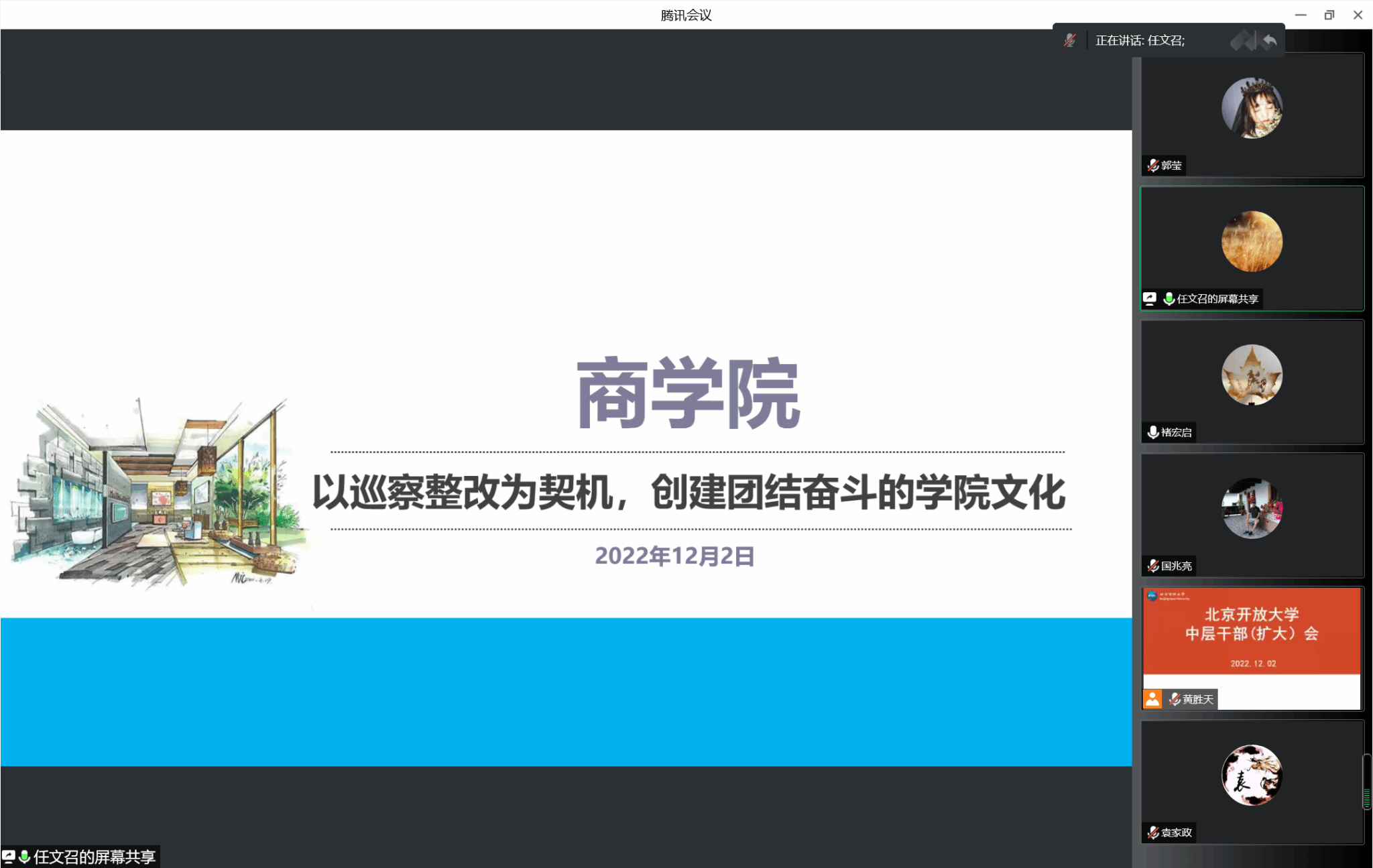This screenshot has height=868, width=1373.
Task: Click the muted microphone icon in speaker bar
Action: pyautogui.click(x=1070, y=40)
